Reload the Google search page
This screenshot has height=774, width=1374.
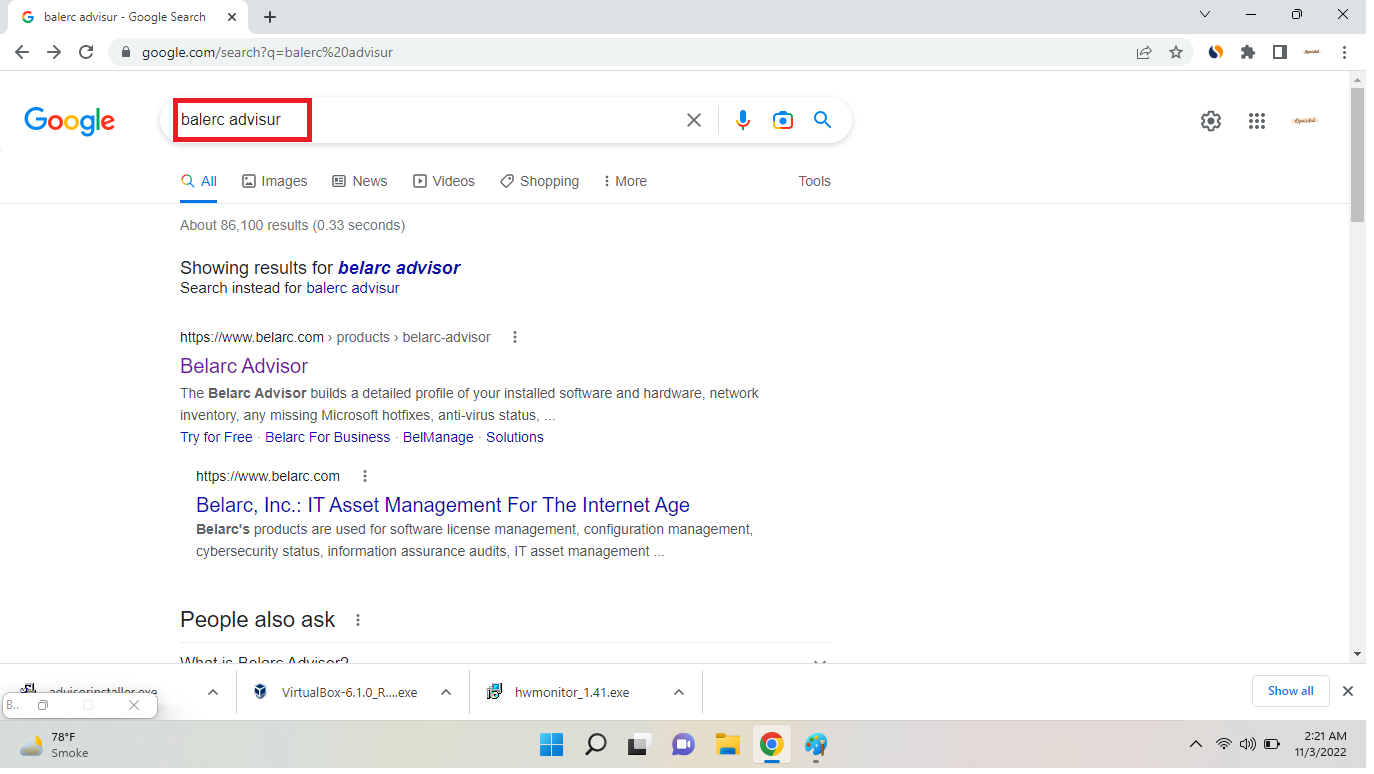pyautogui.click(x=86, y=52)
